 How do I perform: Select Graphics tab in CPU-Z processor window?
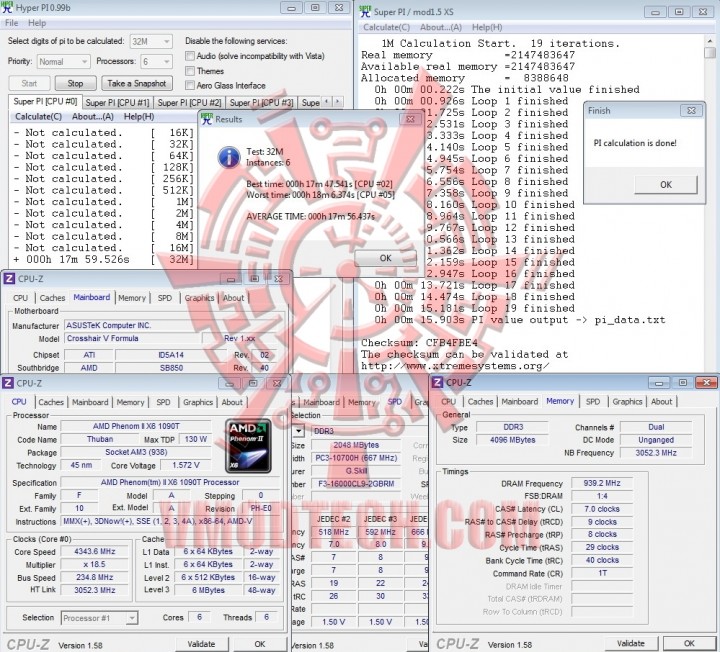(198, 402)
